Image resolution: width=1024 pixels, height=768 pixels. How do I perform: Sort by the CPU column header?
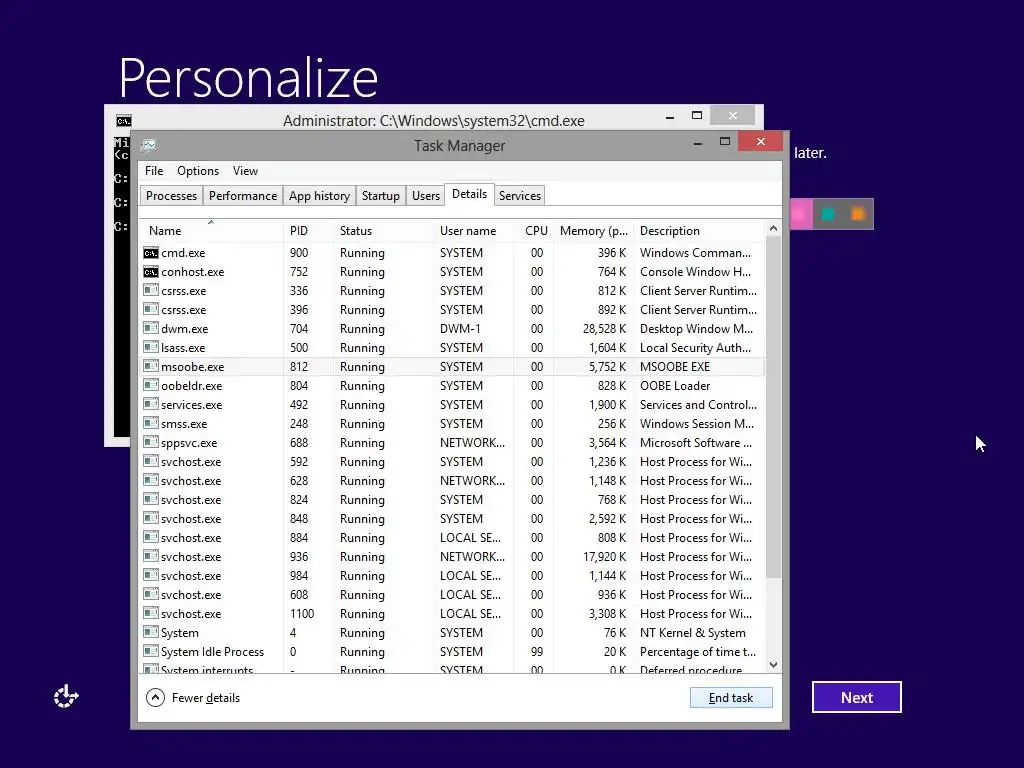coord(534,231)
